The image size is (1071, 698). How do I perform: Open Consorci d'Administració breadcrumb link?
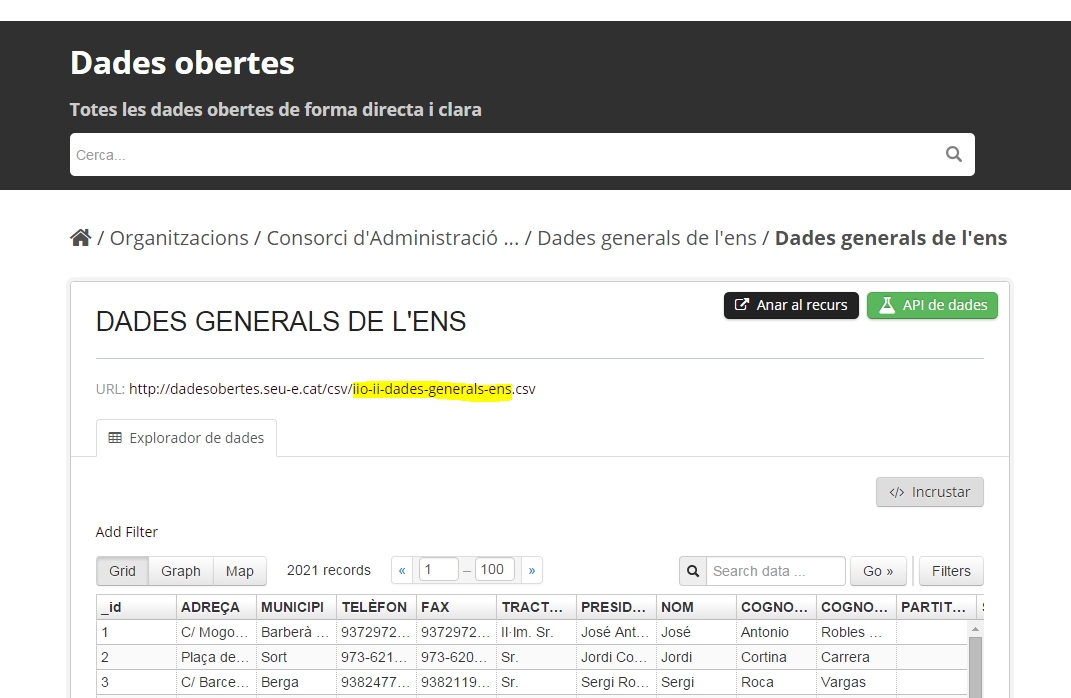(392, 238)
